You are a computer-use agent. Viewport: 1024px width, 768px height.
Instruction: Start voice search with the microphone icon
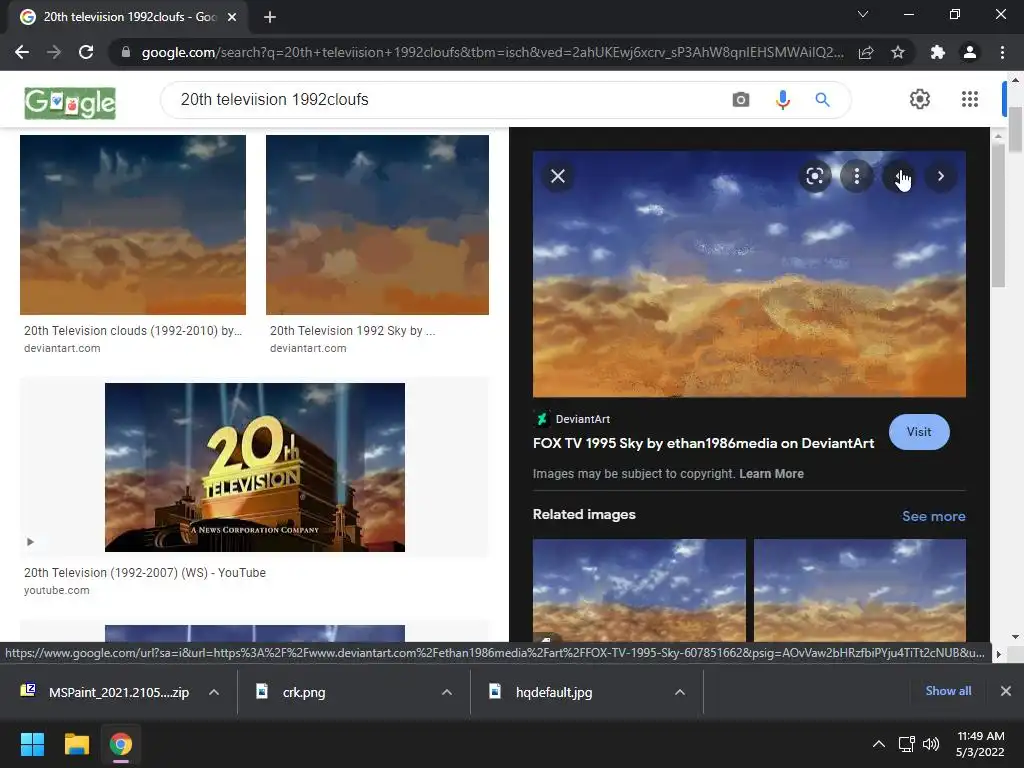click(782, 100)
